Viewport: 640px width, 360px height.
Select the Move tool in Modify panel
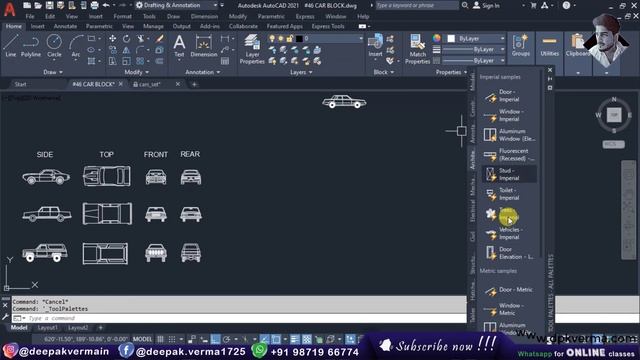click(x=112, y=39)
